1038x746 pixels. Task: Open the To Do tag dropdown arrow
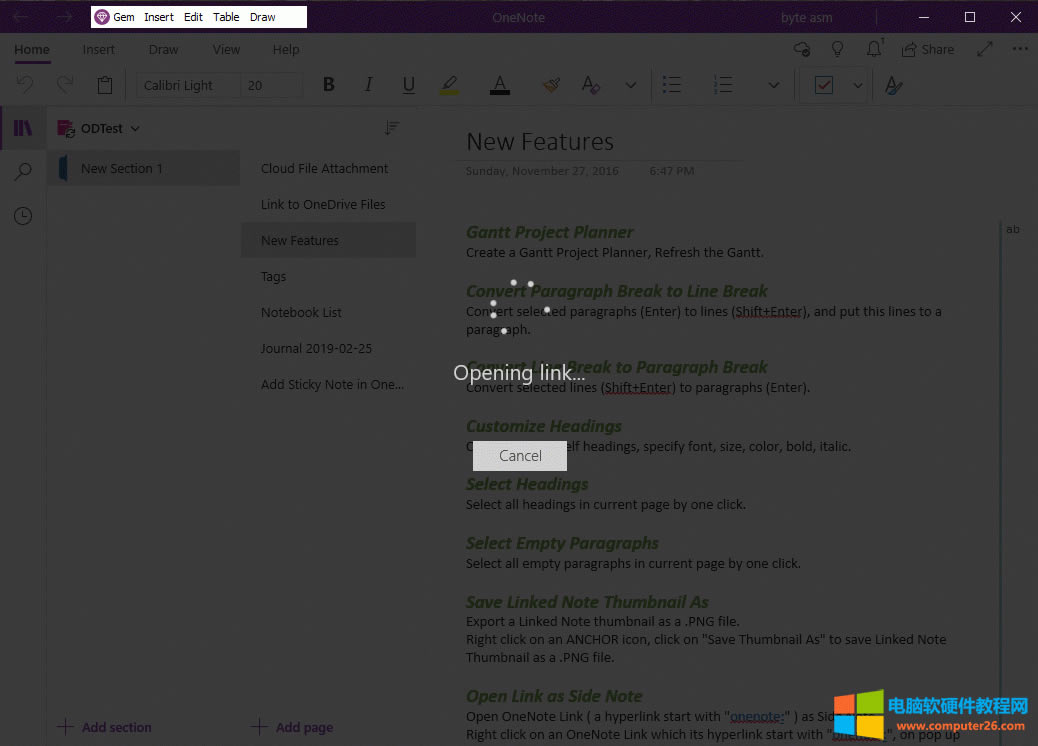click(857, 85)
